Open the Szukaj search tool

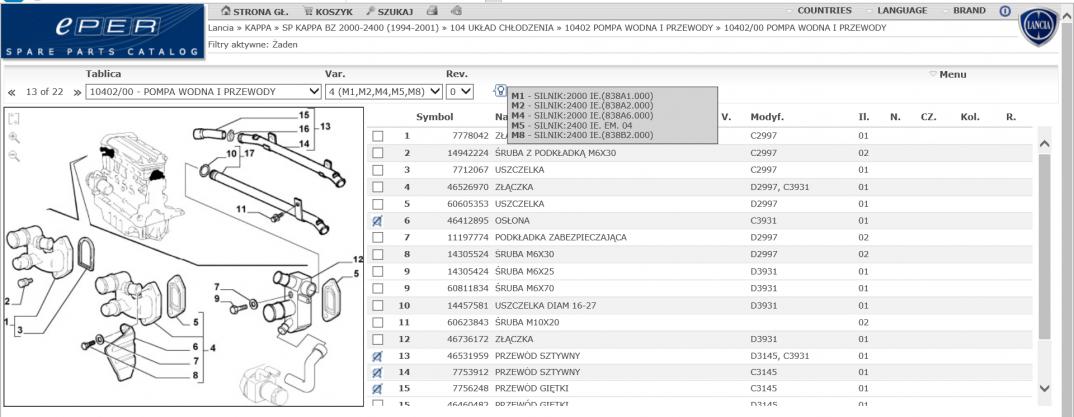click(390, 12)
